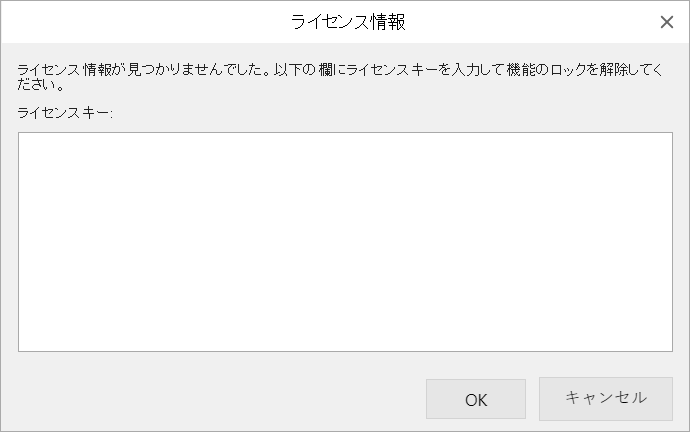This screenshot has height=432, width=690.
Task: Place cursor in the large white key field
Action: tap(345, 242)
